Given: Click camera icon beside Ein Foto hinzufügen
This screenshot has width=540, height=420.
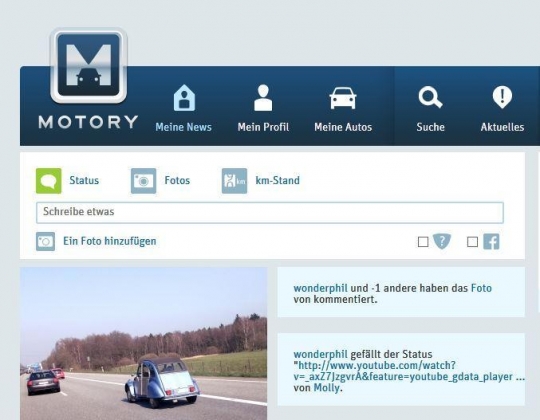Looking at the screenshot, I should coord(45,241).
